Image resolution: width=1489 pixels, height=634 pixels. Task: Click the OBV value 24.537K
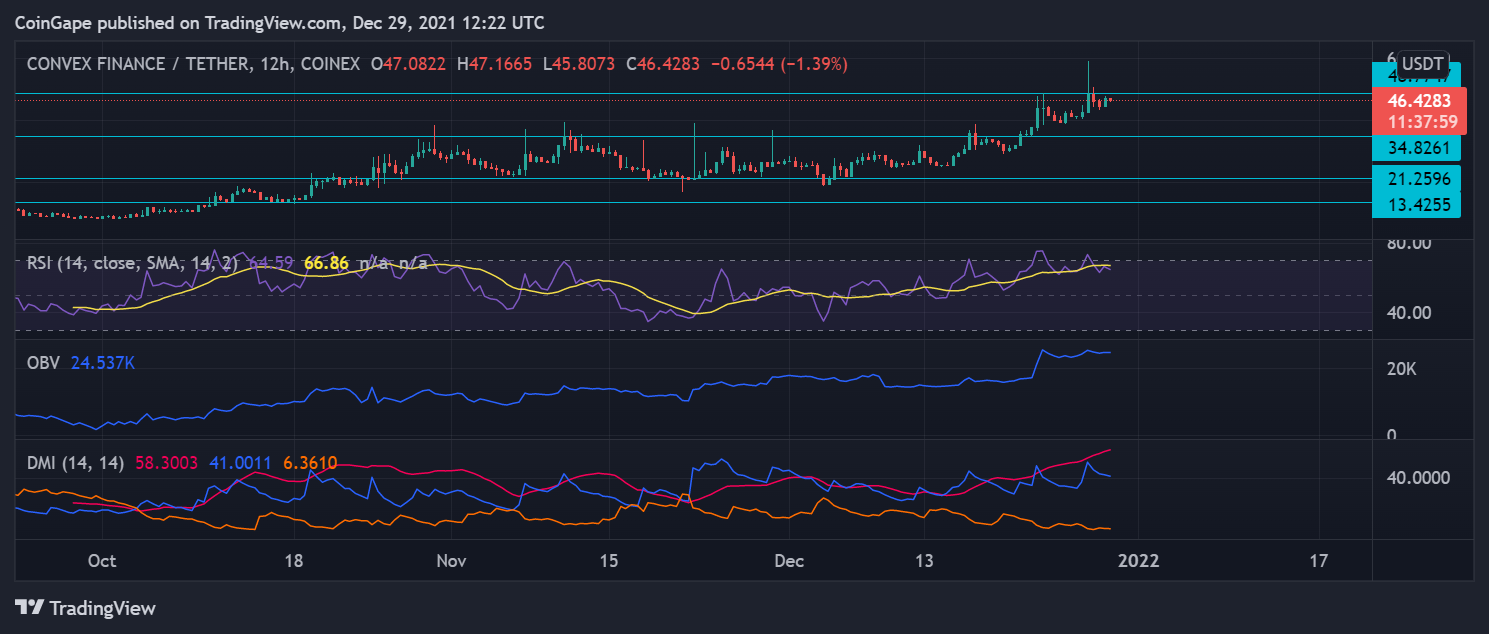[x=102, y=362]
